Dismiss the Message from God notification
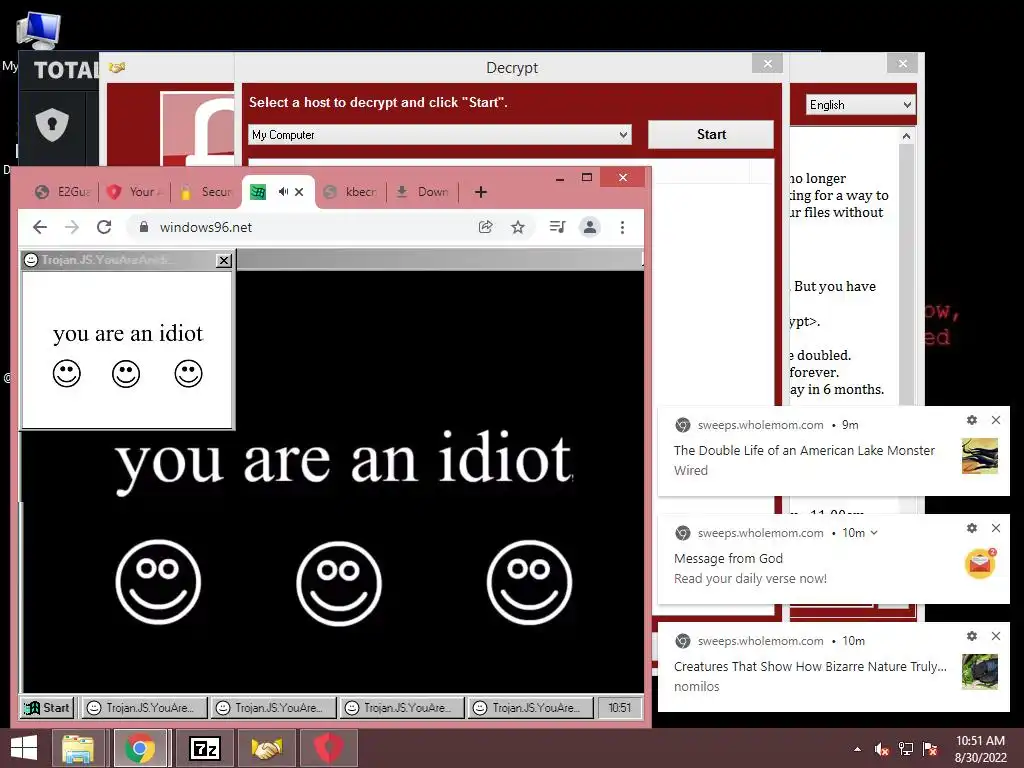Viewport: 1024px width, 768px height. [995, 528]
